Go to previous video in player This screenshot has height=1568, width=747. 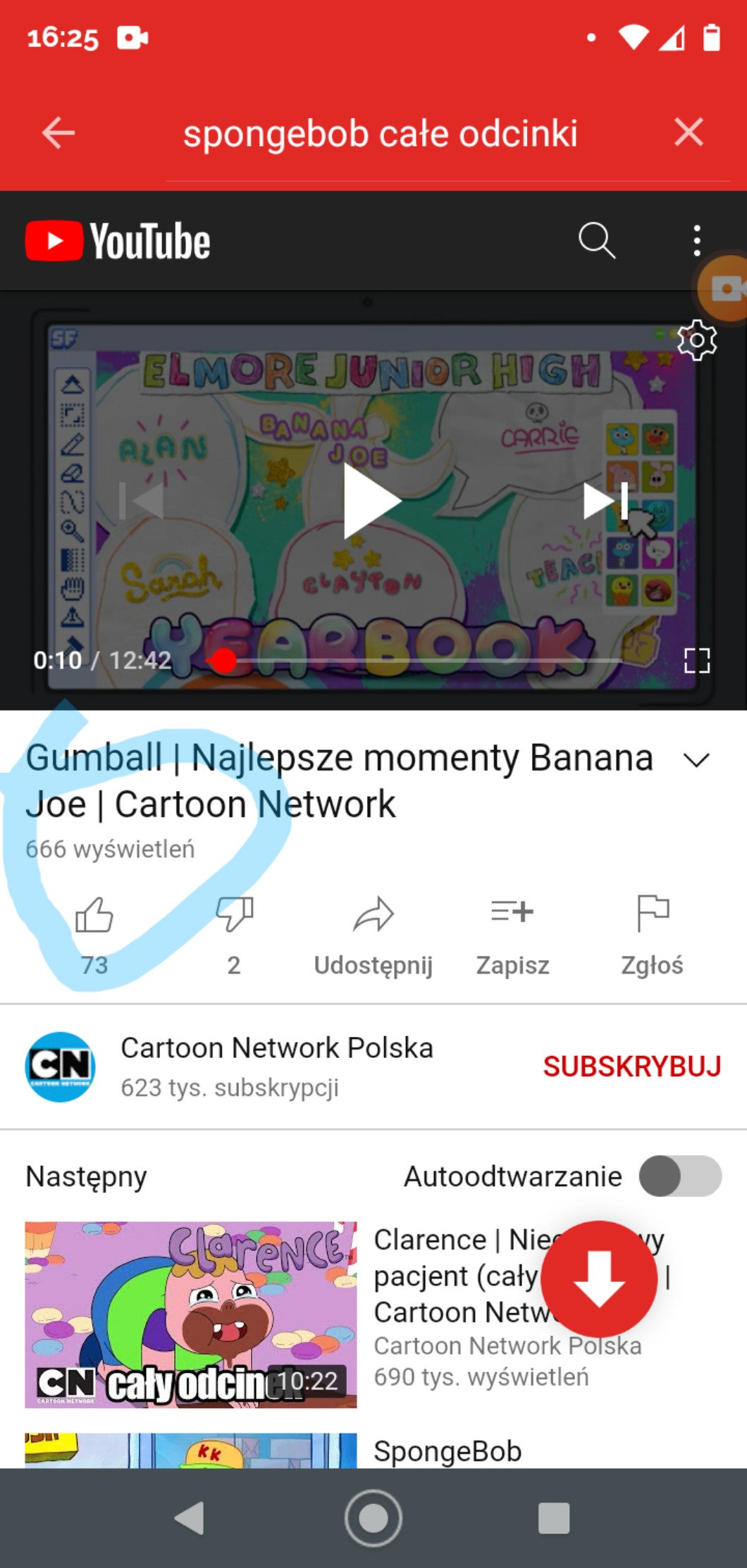[x=141, y=501]
